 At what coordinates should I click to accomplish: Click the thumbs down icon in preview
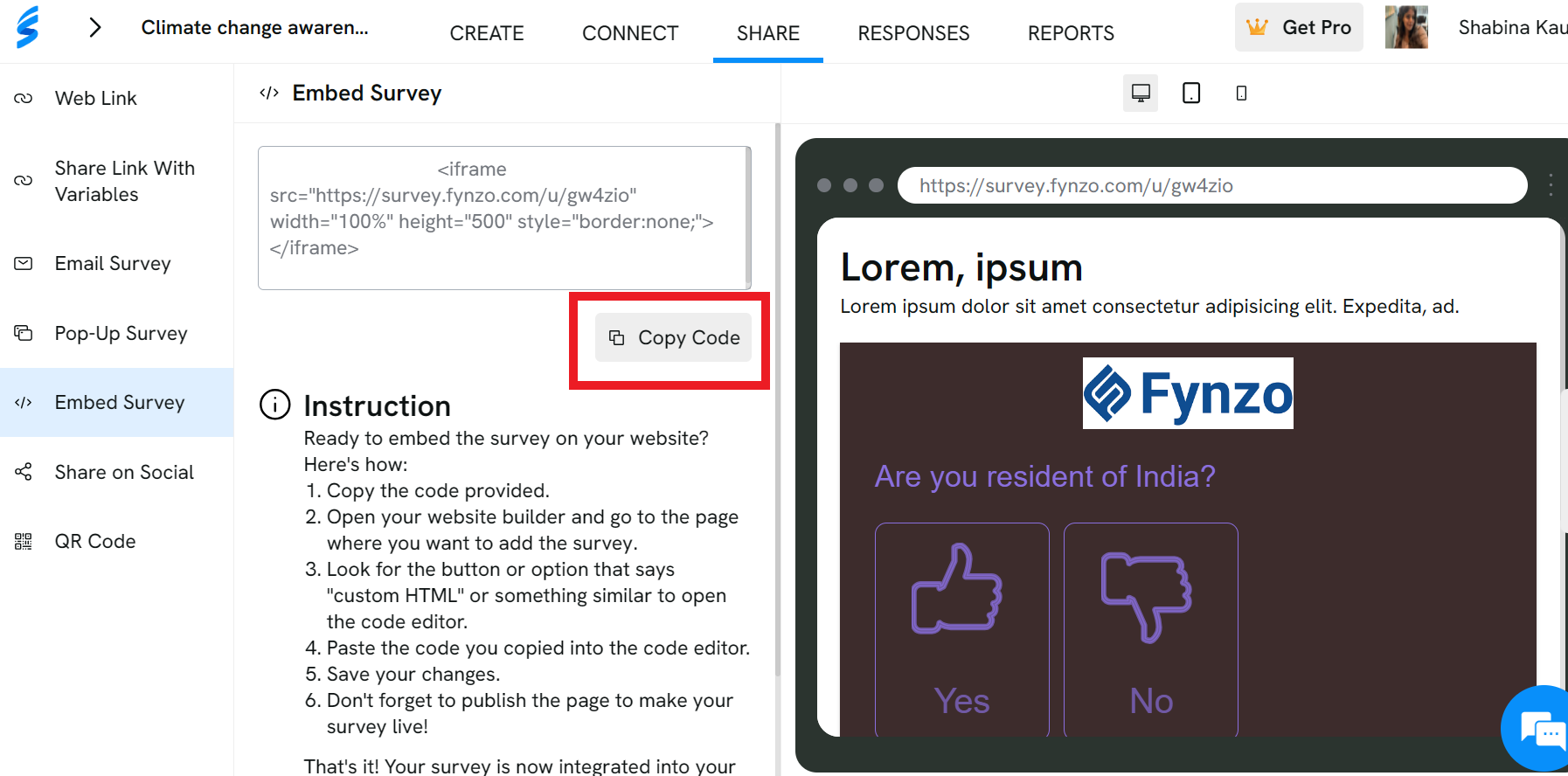[x=1146, y=597]
